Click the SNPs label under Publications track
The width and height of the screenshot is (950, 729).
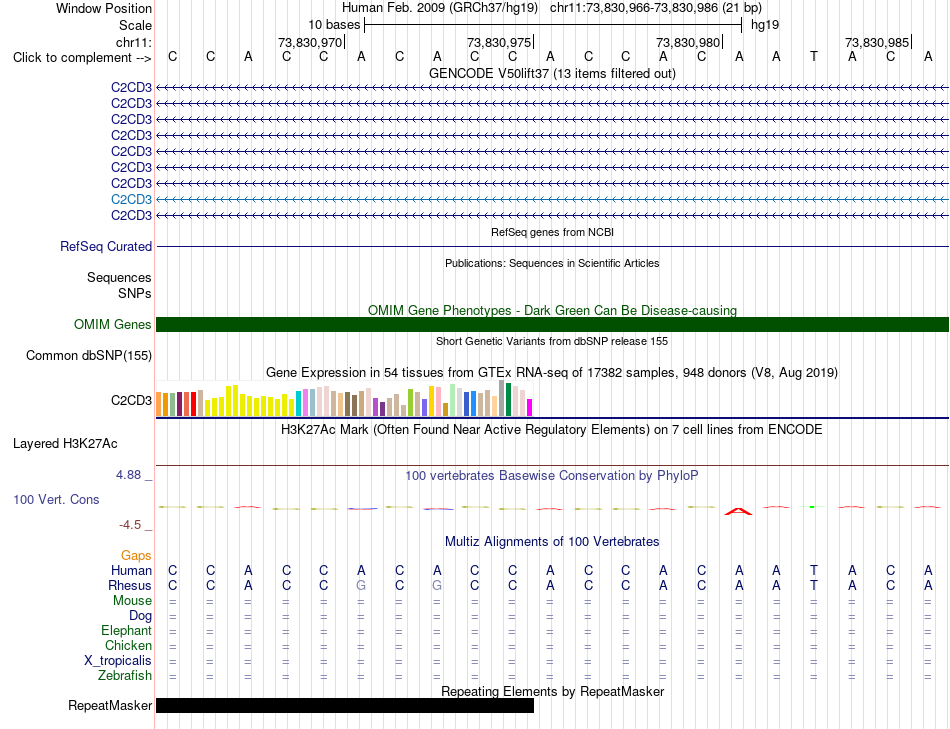click(x=135, y=293)
